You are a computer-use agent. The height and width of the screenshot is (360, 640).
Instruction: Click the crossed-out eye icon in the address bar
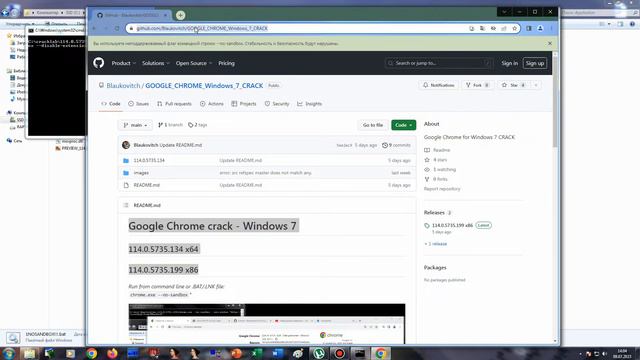(493, 28)
